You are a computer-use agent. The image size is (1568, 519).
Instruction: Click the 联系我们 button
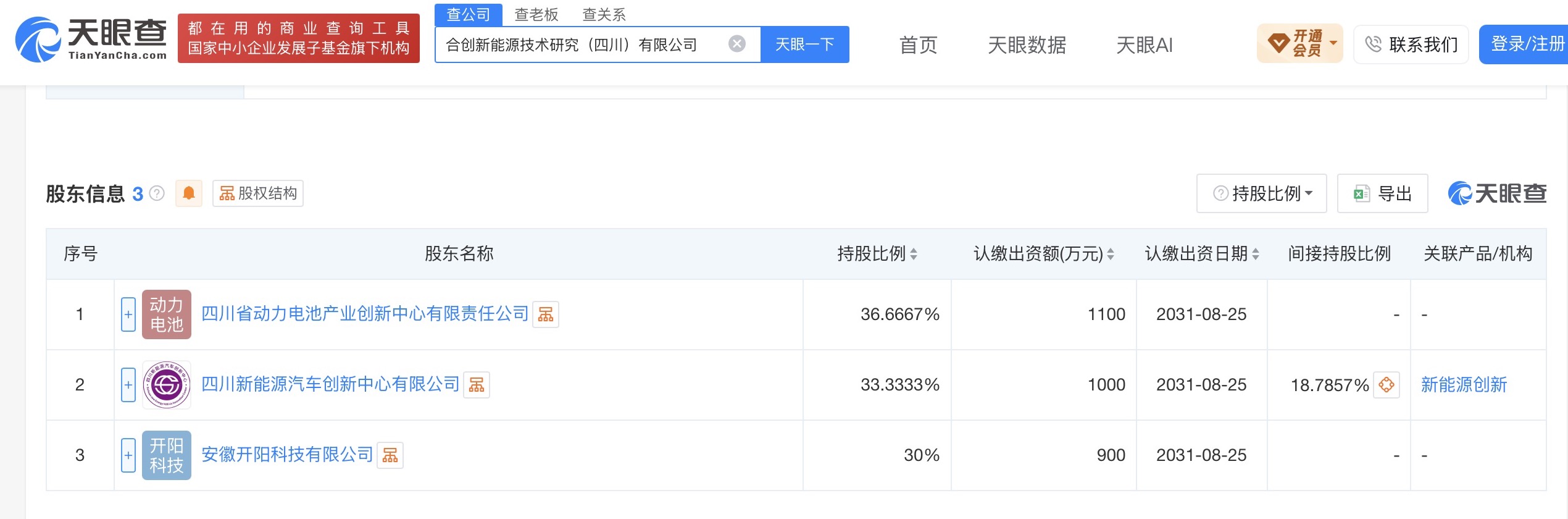(1411, 44)
